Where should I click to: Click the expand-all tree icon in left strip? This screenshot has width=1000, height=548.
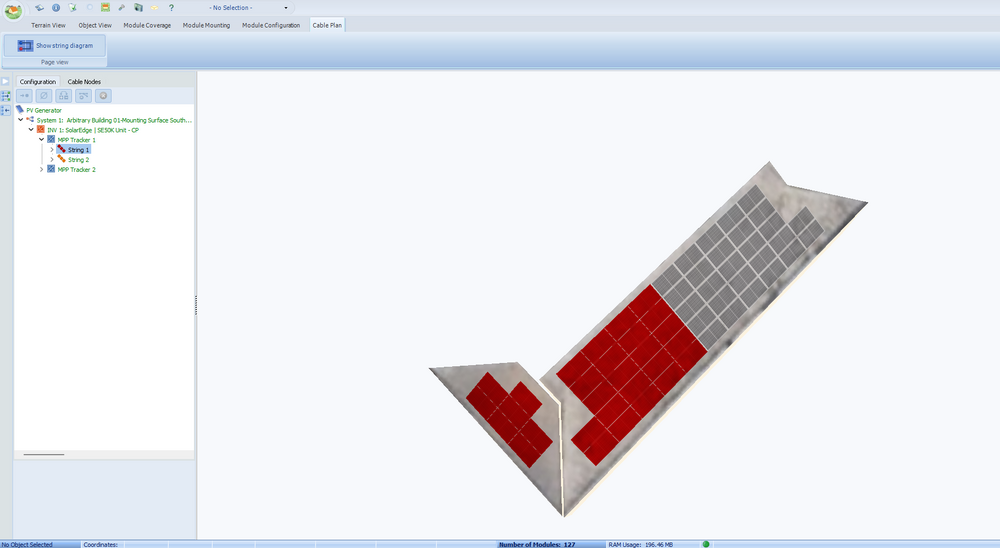click(x=6, y=96)
